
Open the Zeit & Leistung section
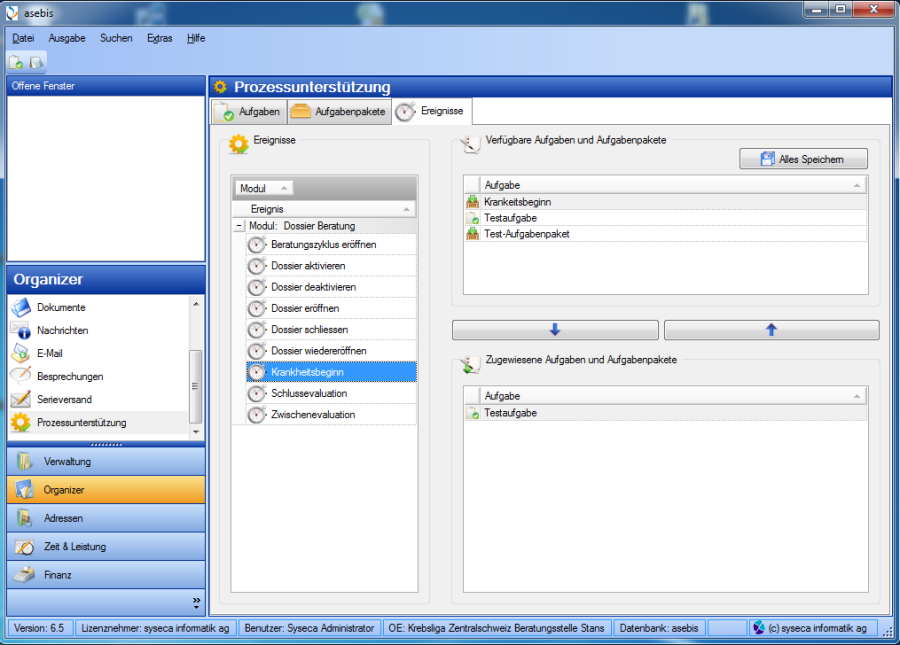(x=106, y=546)
